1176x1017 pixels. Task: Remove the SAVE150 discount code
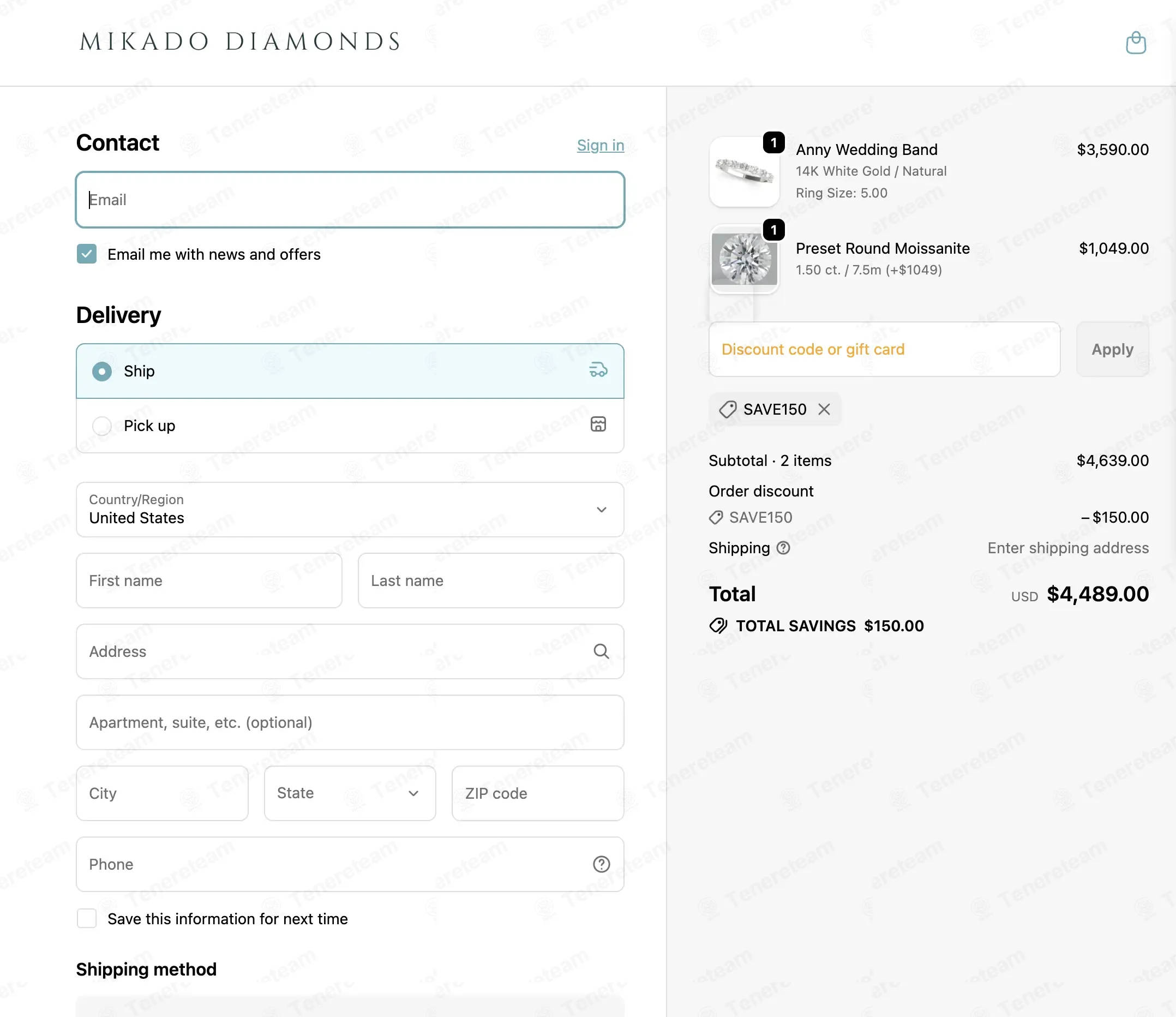[x=824, y=409]
